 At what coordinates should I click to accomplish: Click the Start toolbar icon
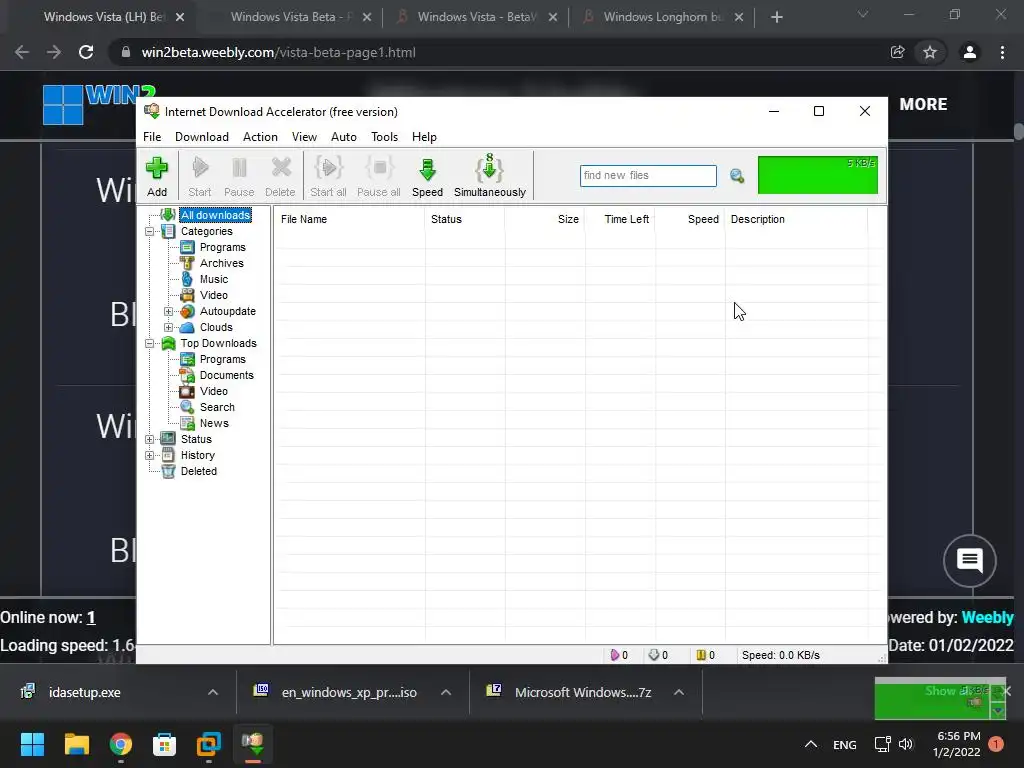coord(200,176)
